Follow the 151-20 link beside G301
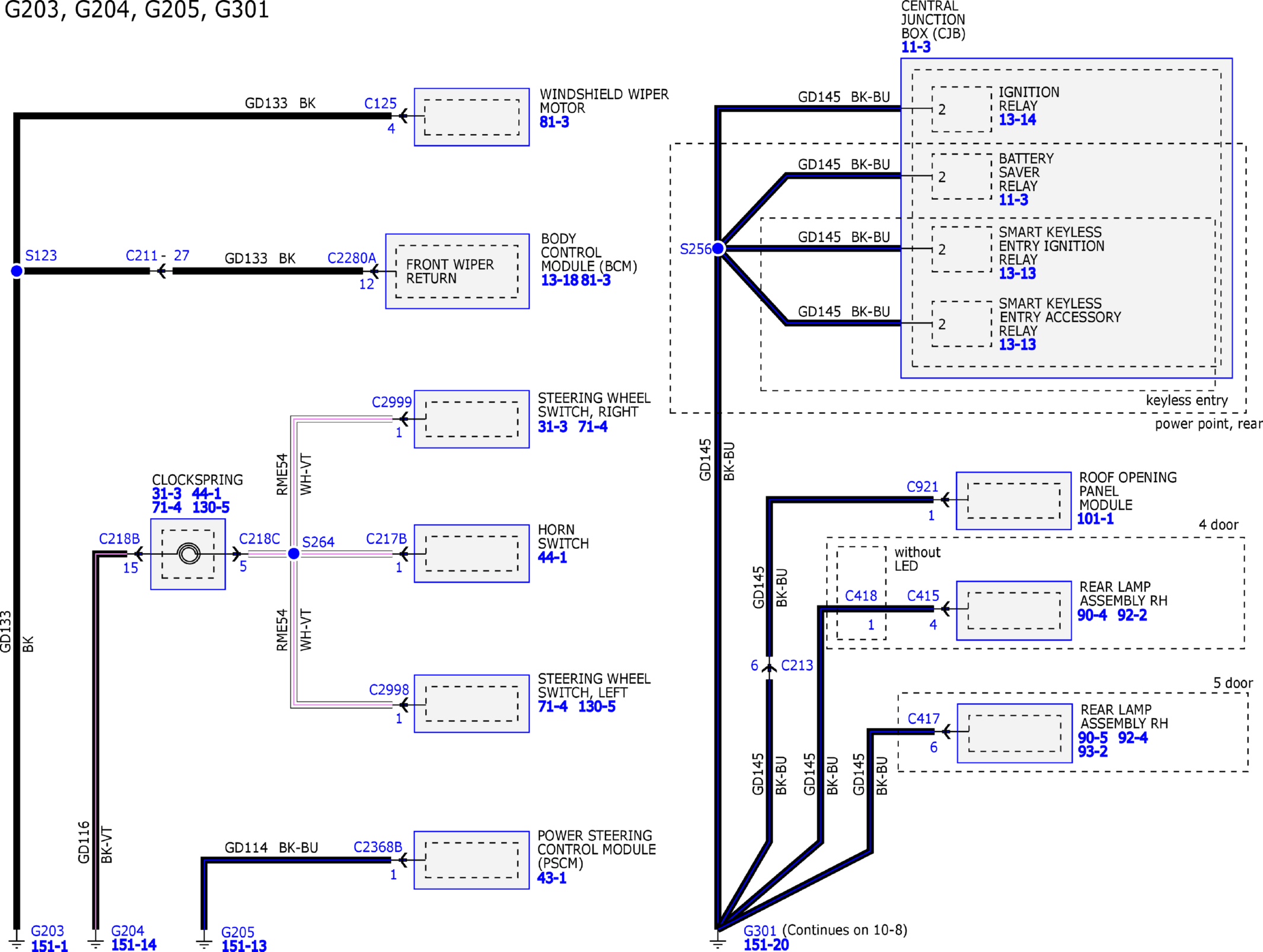The height and width of the screenshot is (952, 1263). (766, 945)
